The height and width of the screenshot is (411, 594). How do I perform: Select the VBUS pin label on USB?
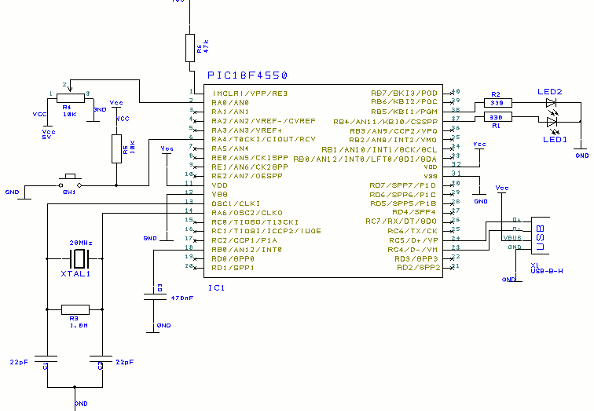click(x=512, y=238)
